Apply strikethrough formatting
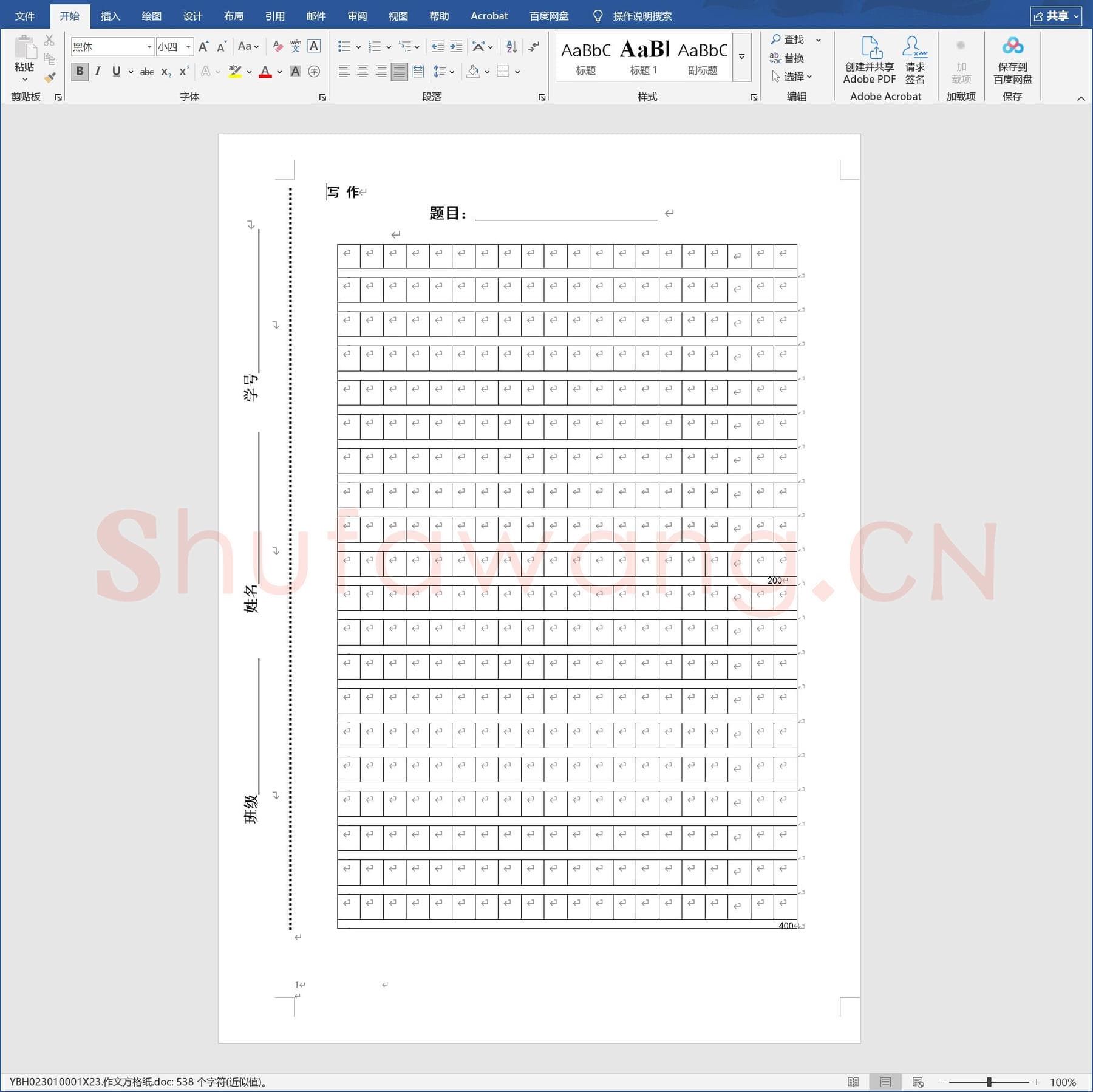 (147, 72)
